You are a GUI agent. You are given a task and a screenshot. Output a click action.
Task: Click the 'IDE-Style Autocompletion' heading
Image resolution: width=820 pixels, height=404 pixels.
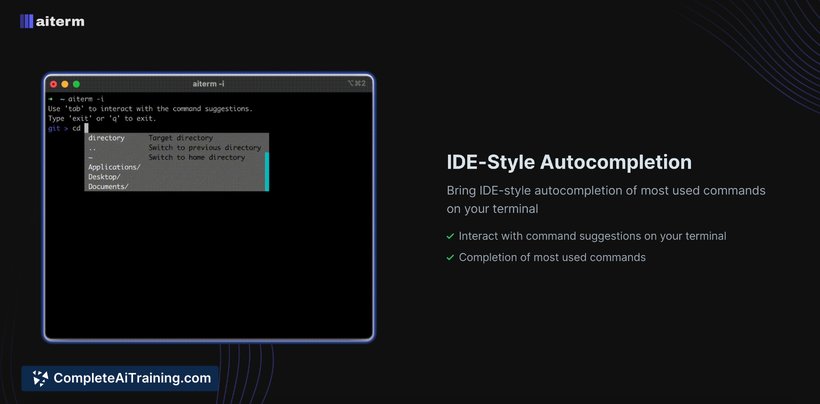click(569, 162)
